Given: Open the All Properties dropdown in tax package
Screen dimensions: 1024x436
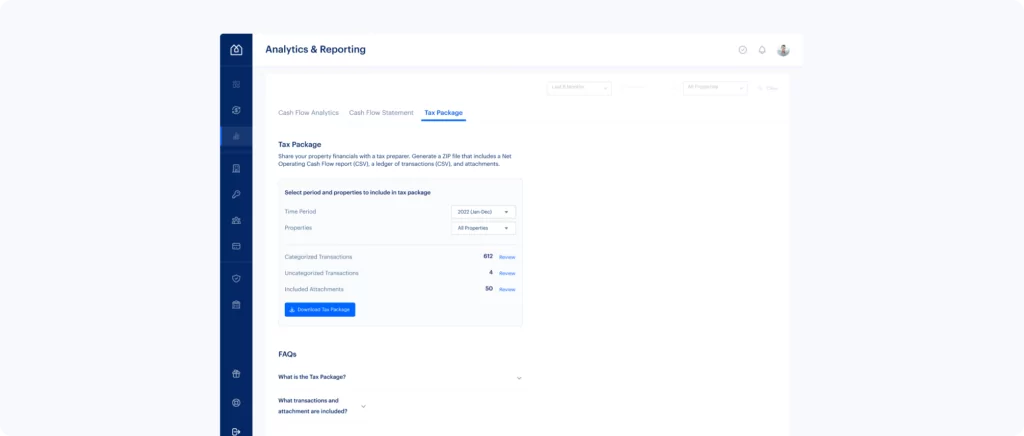Looking at the screenshot, I should click(483, 228).
